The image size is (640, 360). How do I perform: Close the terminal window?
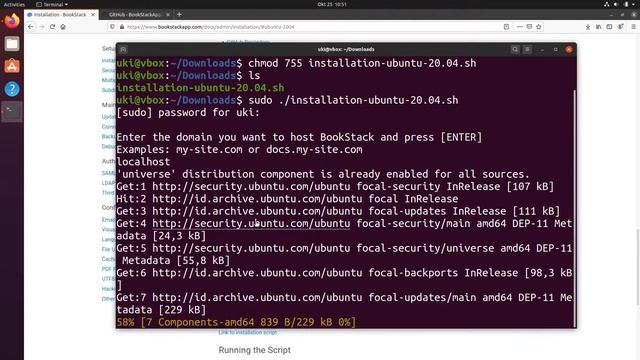(569, 49)
